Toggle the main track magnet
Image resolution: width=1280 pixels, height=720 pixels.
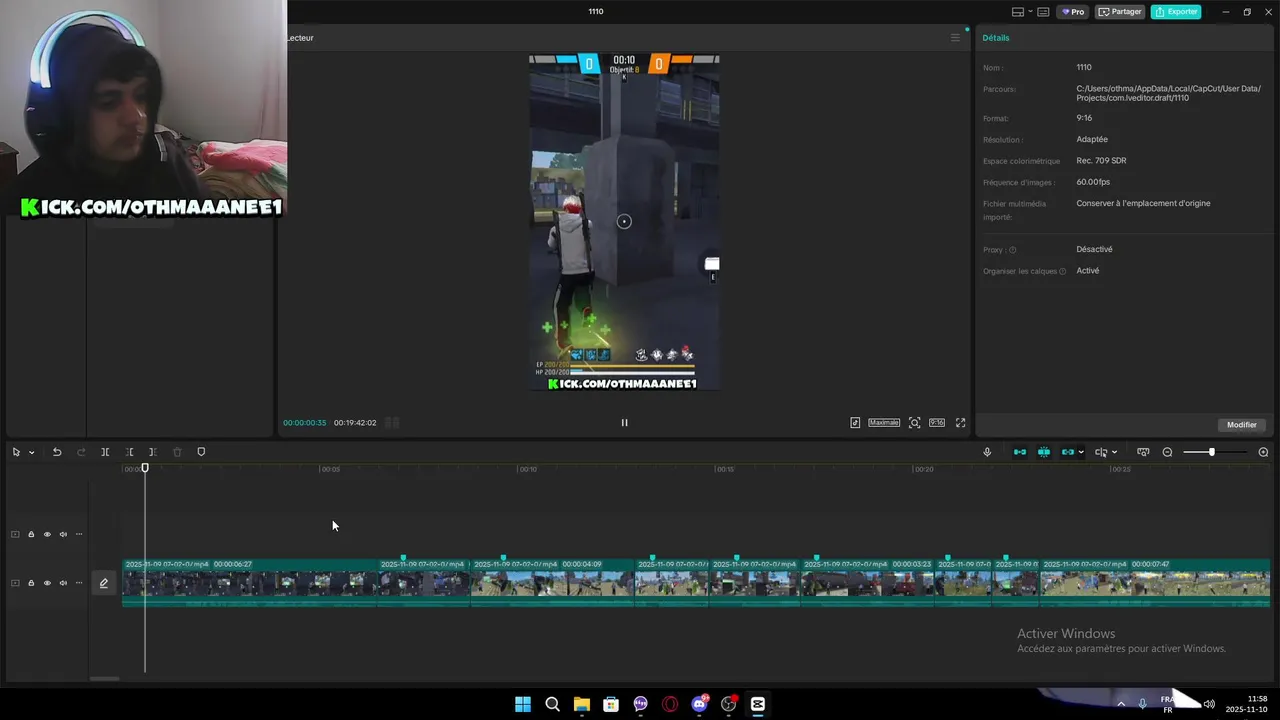click(x=1020, y=452)
